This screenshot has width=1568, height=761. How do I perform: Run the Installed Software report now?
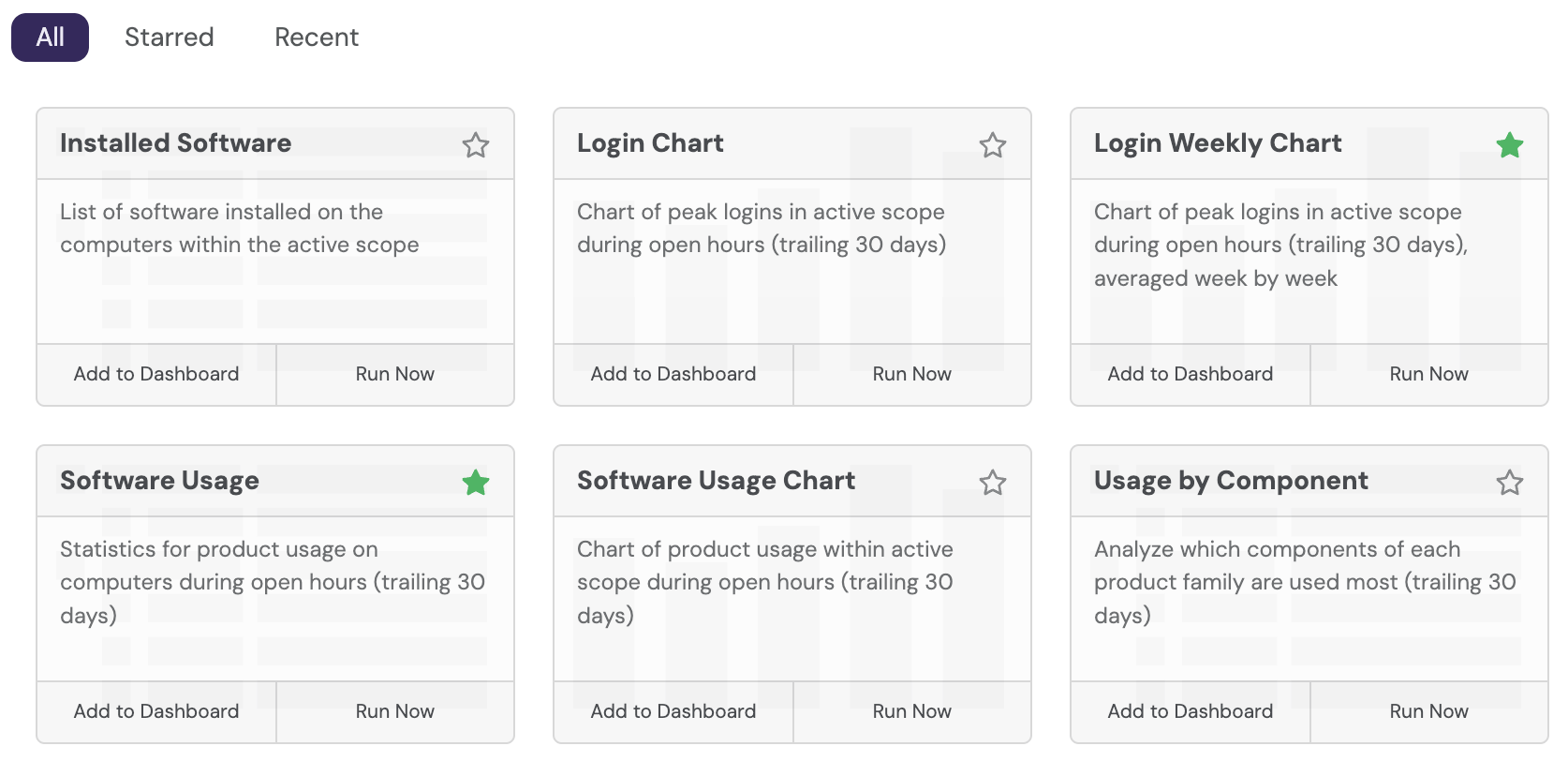click(x=395, y=374)
